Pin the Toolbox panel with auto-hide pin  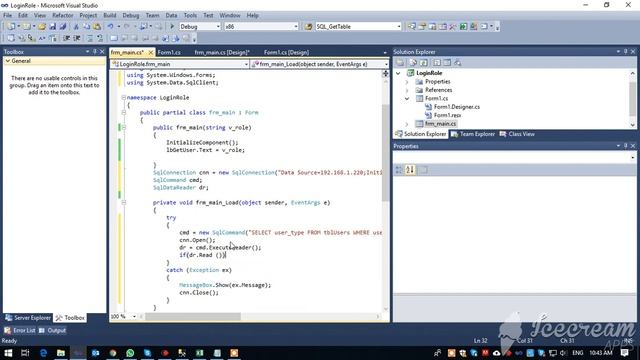(95, 52)
